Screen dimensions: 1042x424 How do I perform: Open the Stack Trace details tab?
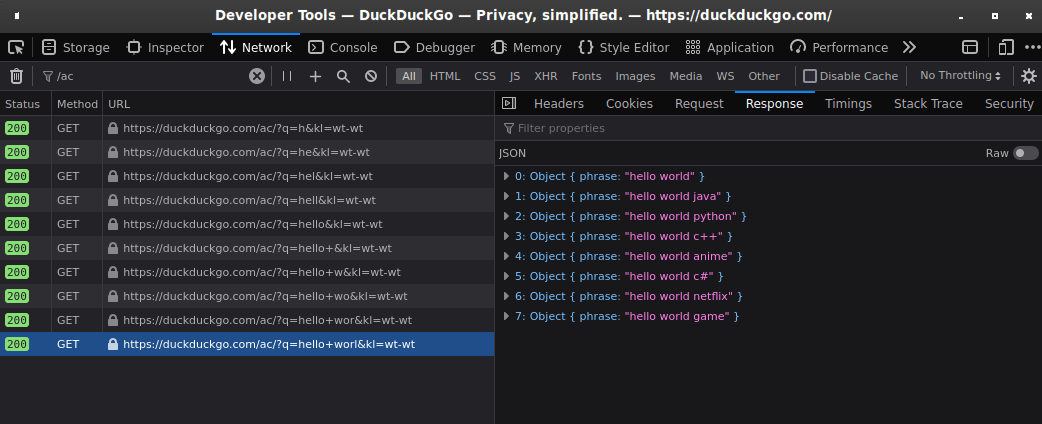pos(928,104)
